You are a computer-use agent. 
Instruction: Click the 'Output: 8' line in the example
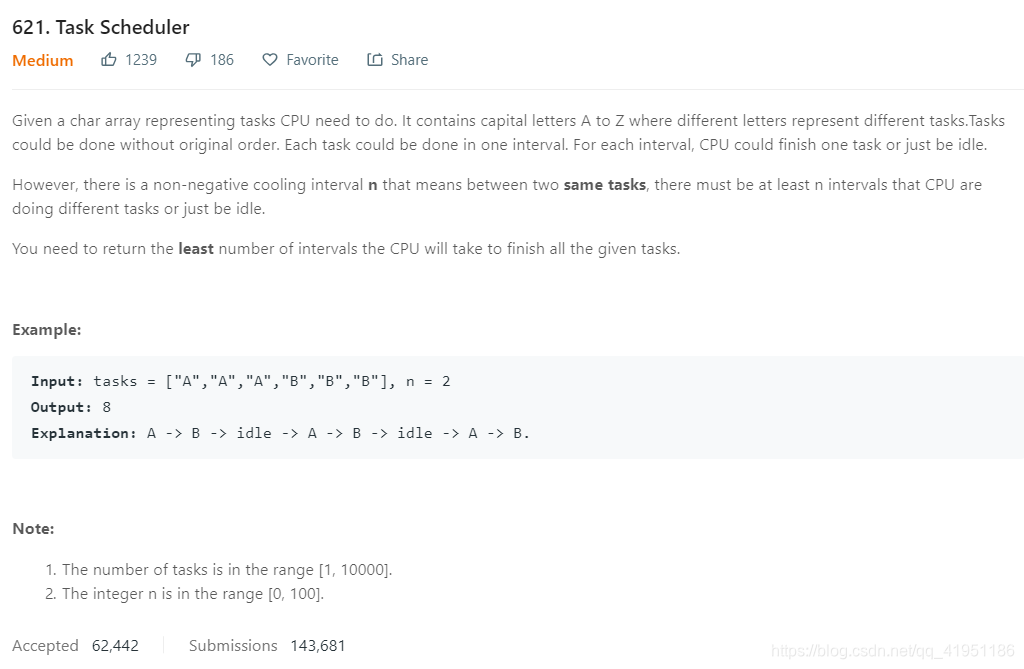point(71,408)
